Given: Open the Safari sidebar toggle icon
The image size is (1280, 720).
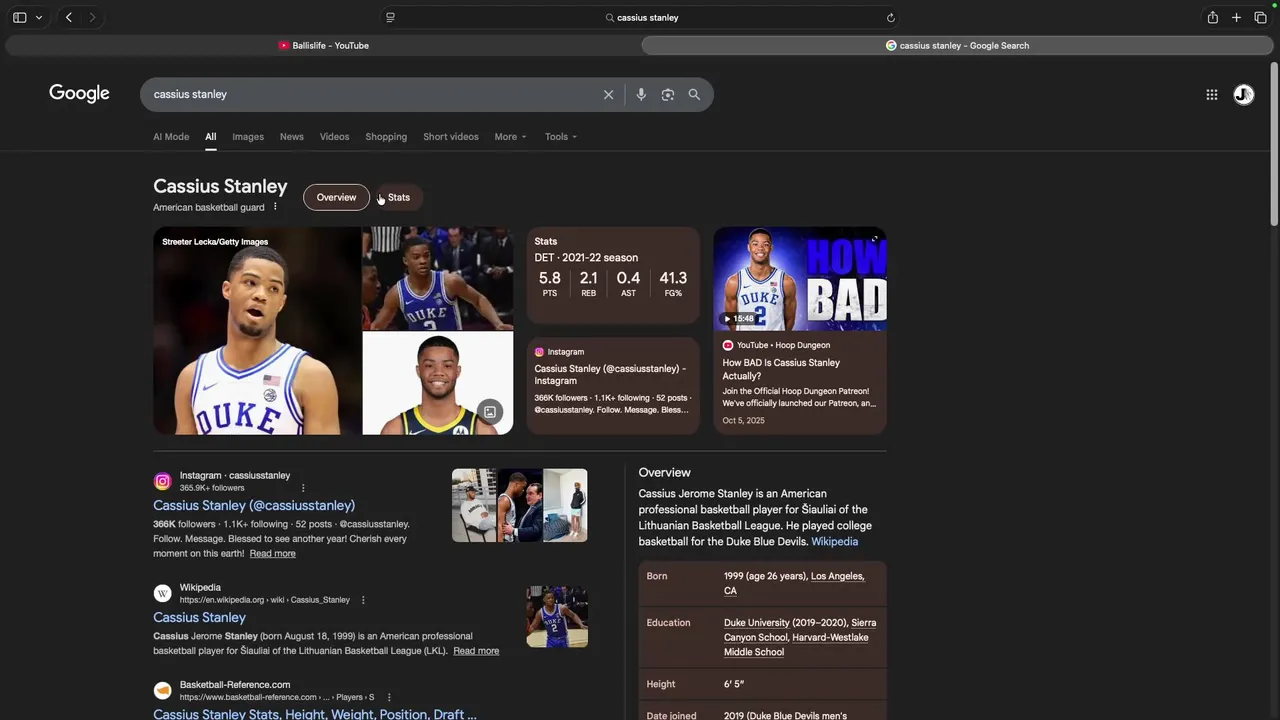Looking at the screenshot, I should coord(19,17).
